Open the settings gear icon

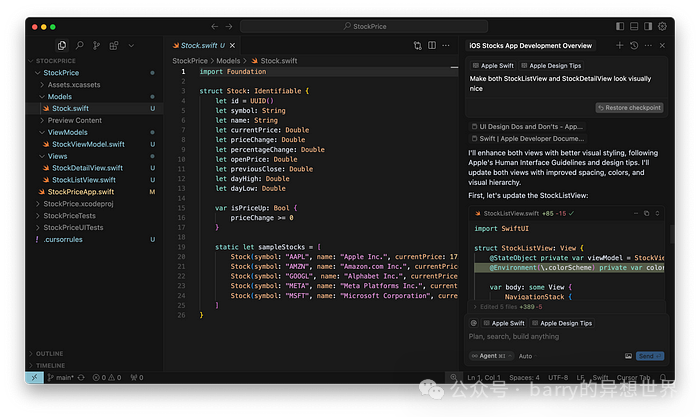tap(662, 26)
